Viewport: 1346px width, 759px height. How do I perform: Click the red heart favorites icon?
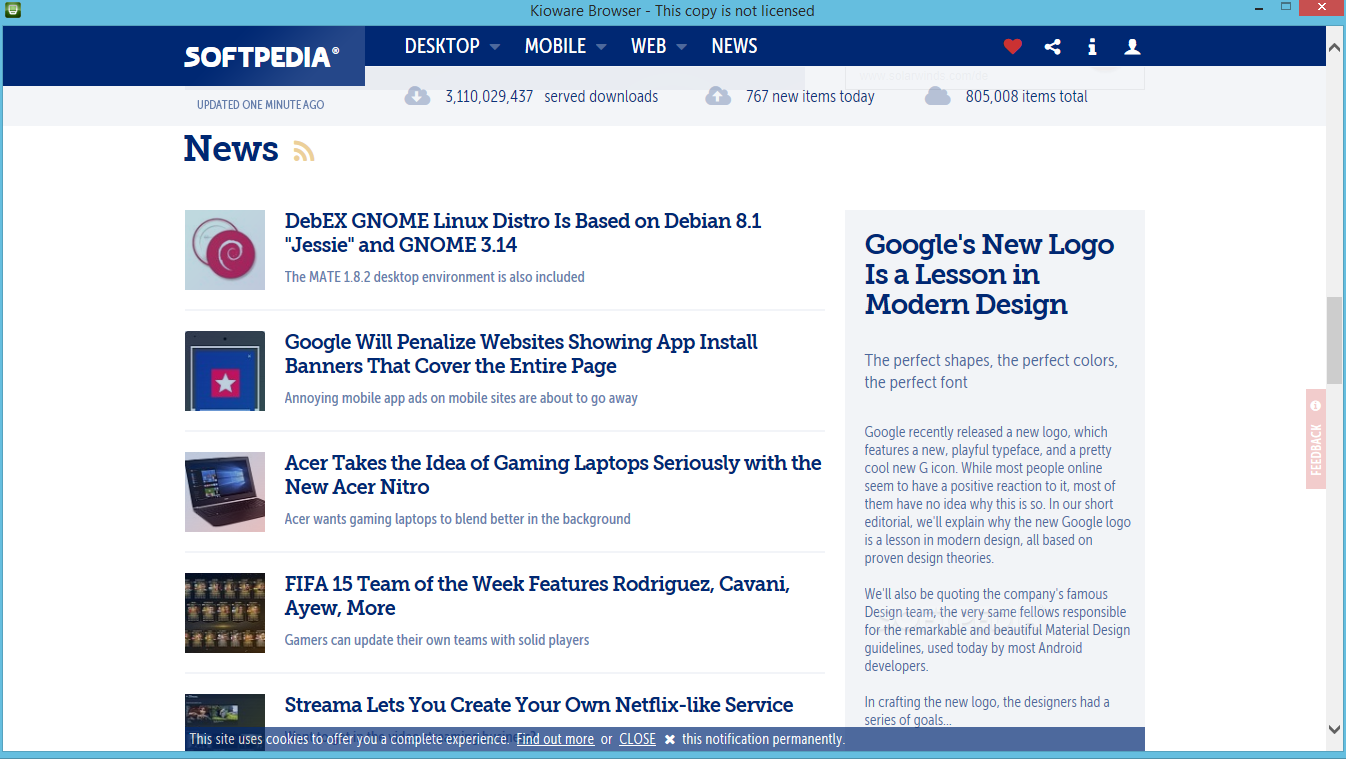(1013, 46)
